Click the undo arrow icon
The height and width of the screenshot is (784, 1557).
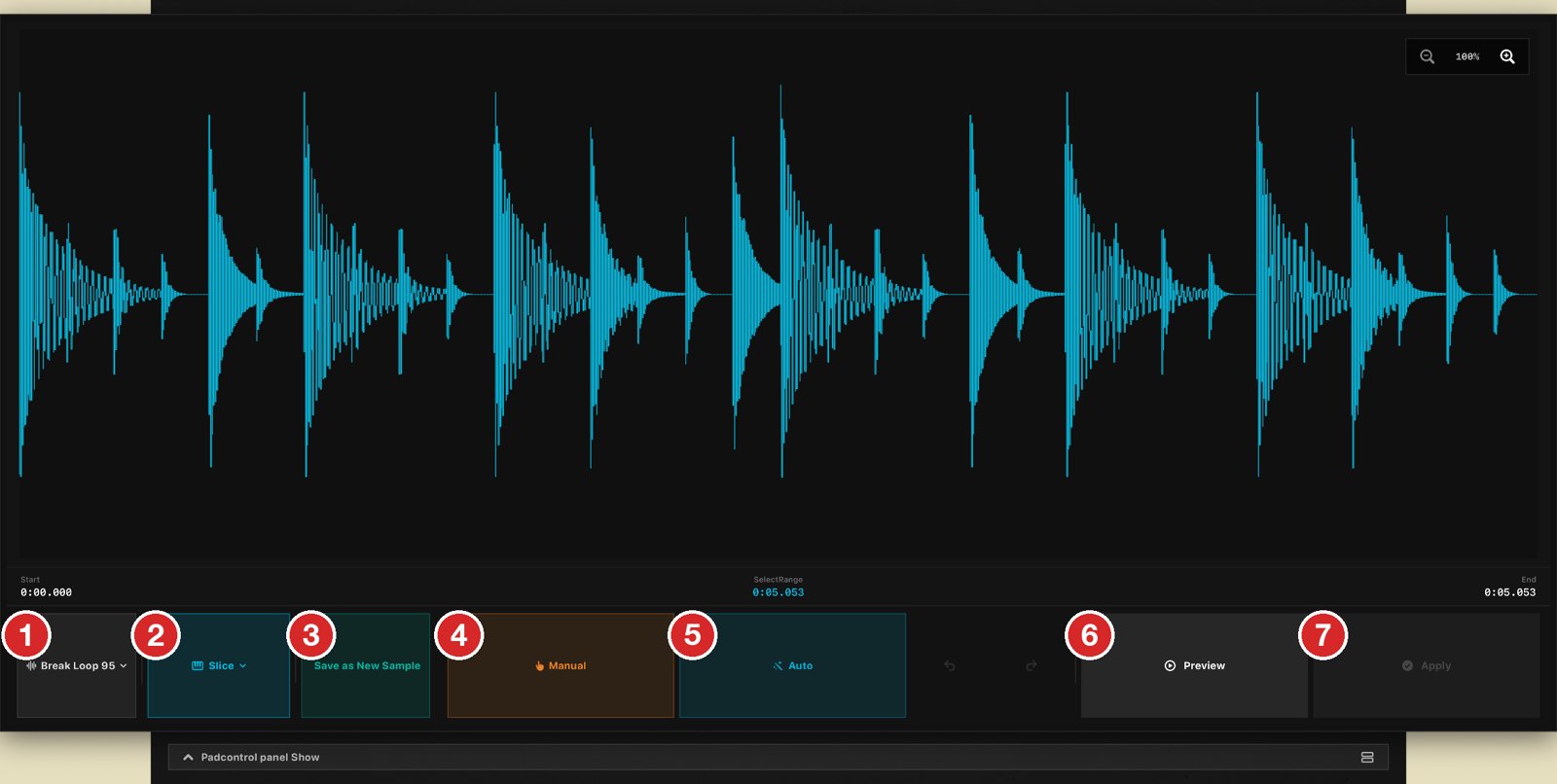(950, 665)
